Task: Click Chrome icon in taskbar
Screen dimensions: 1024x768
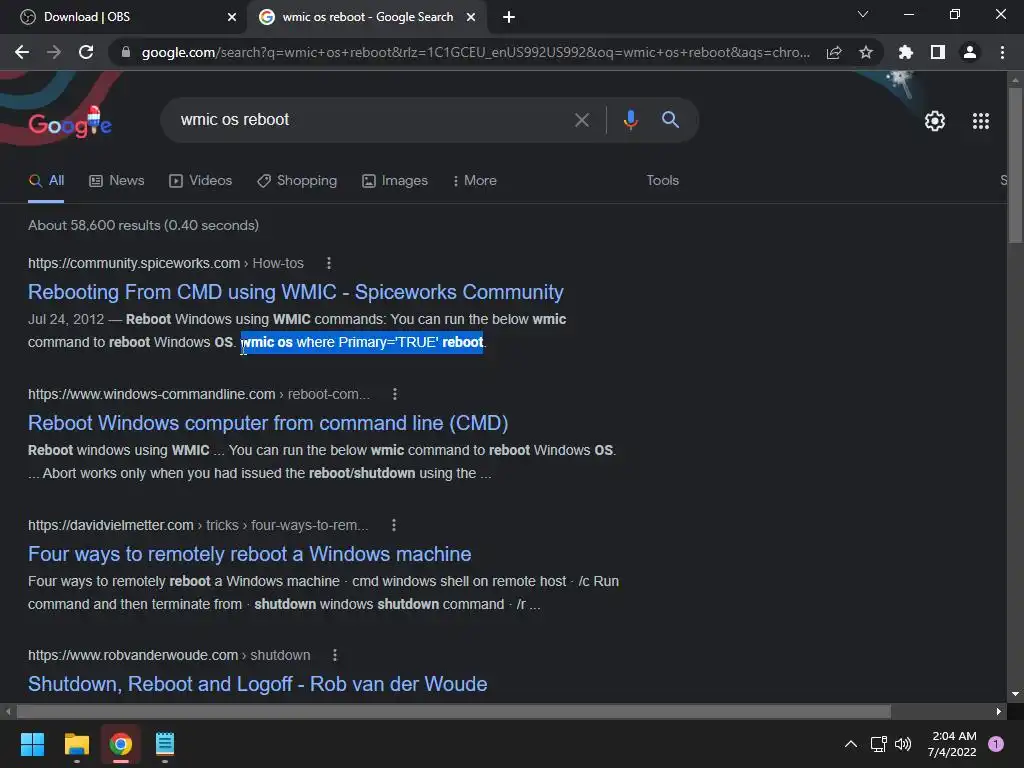Action: coord(121,744)
